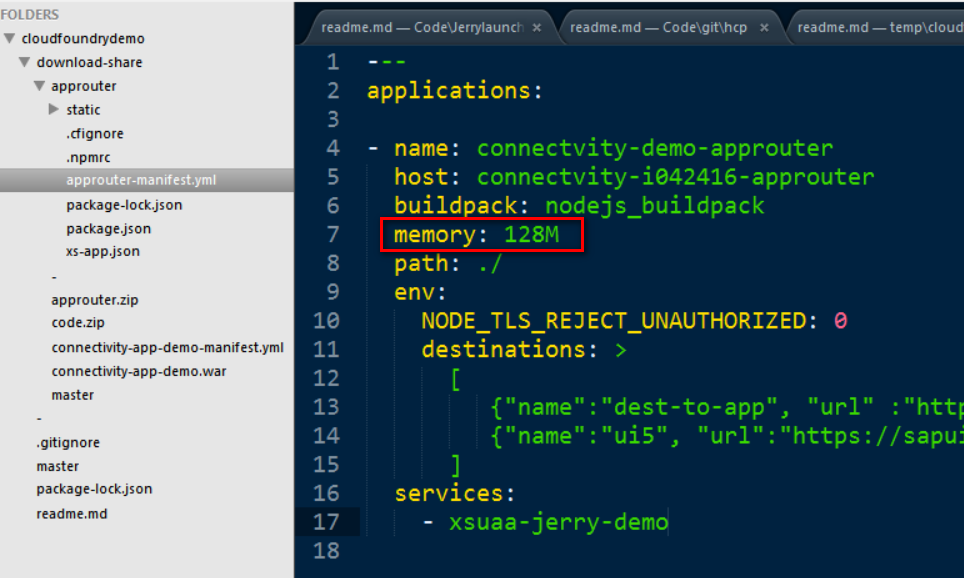Switch to readme.md temp\cloud tab
Viewport: 964px width, 578px height.
tap(880, 28)
